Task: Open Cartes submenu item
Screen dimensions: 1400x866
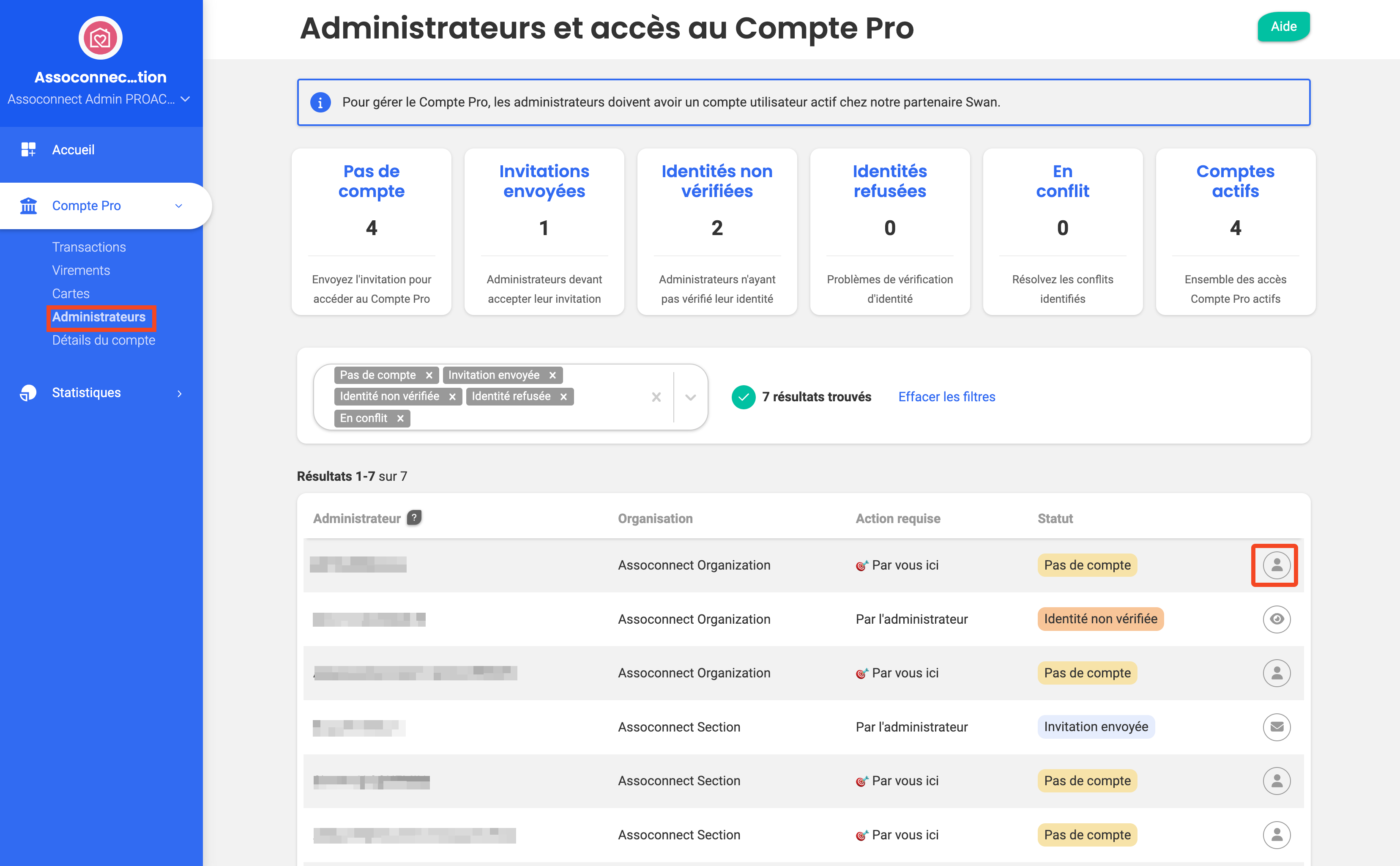Action: point(71,294)
